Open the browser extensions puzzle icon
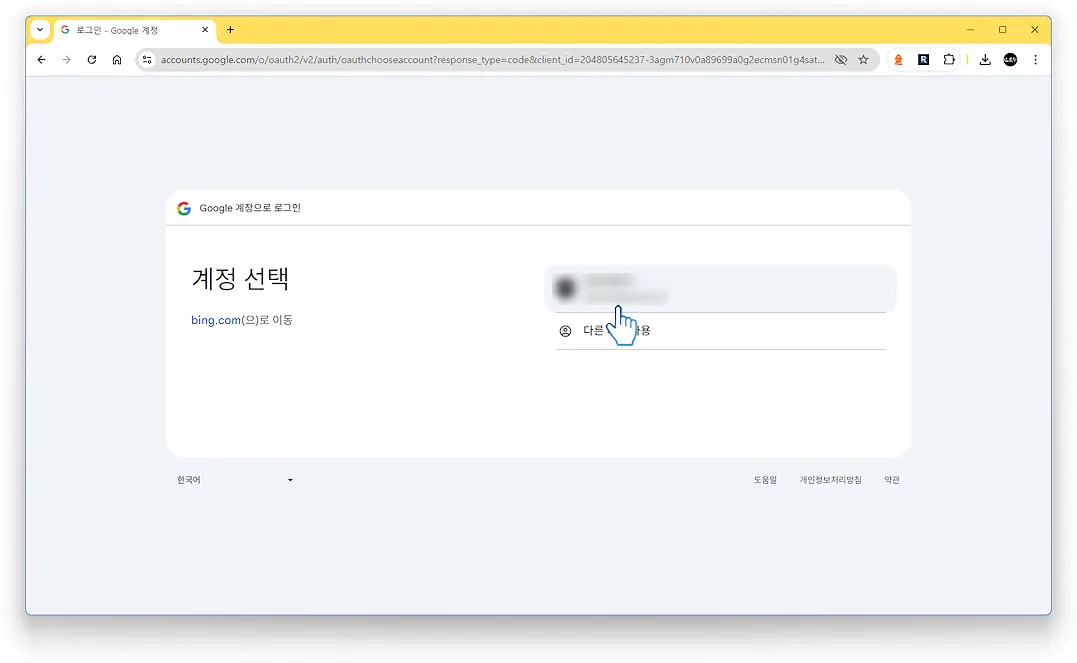Viewport: 1077px width, 663px height. tap(948, 59)
